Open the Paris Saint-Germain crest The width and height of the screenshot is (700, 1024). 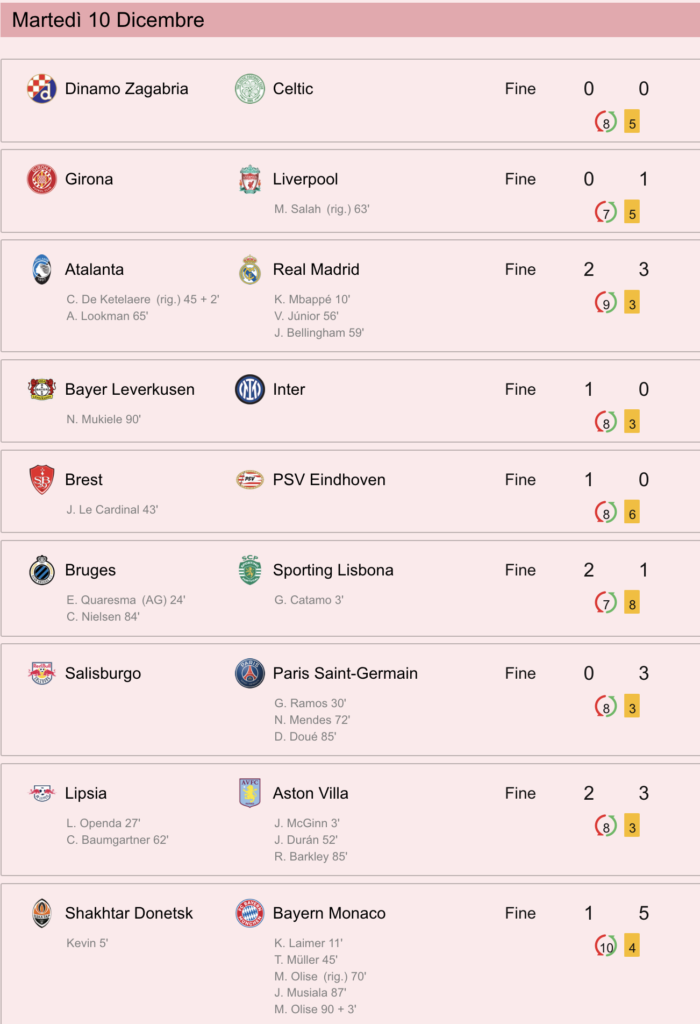(249, 674)
